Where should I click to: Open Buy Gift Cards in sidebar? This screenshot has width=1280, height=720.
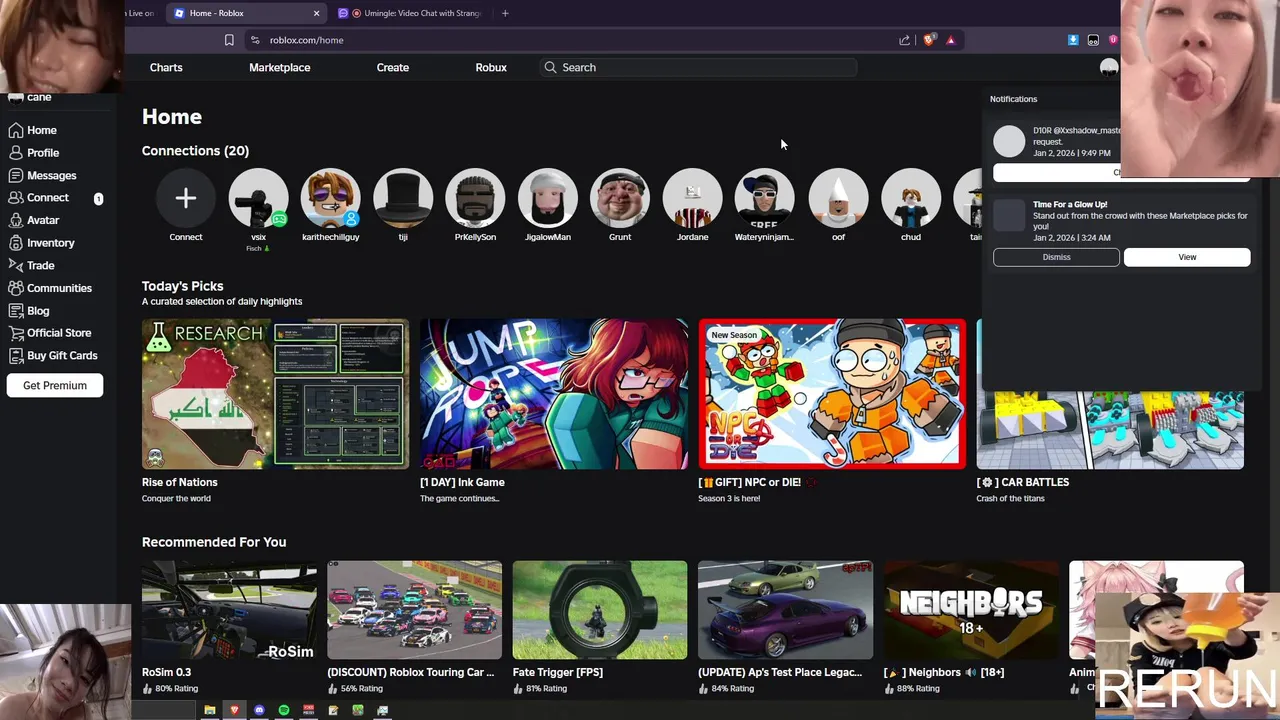53,356
